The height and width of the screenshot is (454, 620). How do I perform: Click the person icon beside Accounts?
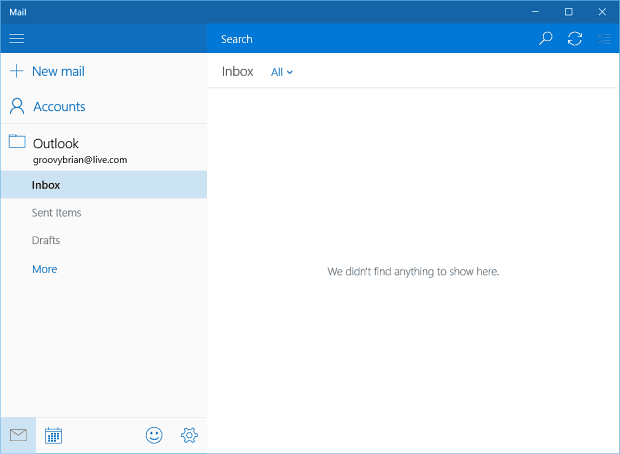tap(17, 106)
